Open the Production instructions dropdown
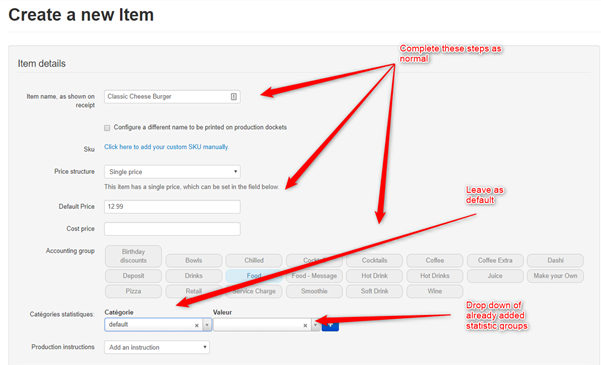This screenshot has width=601, height=365. 157,347
